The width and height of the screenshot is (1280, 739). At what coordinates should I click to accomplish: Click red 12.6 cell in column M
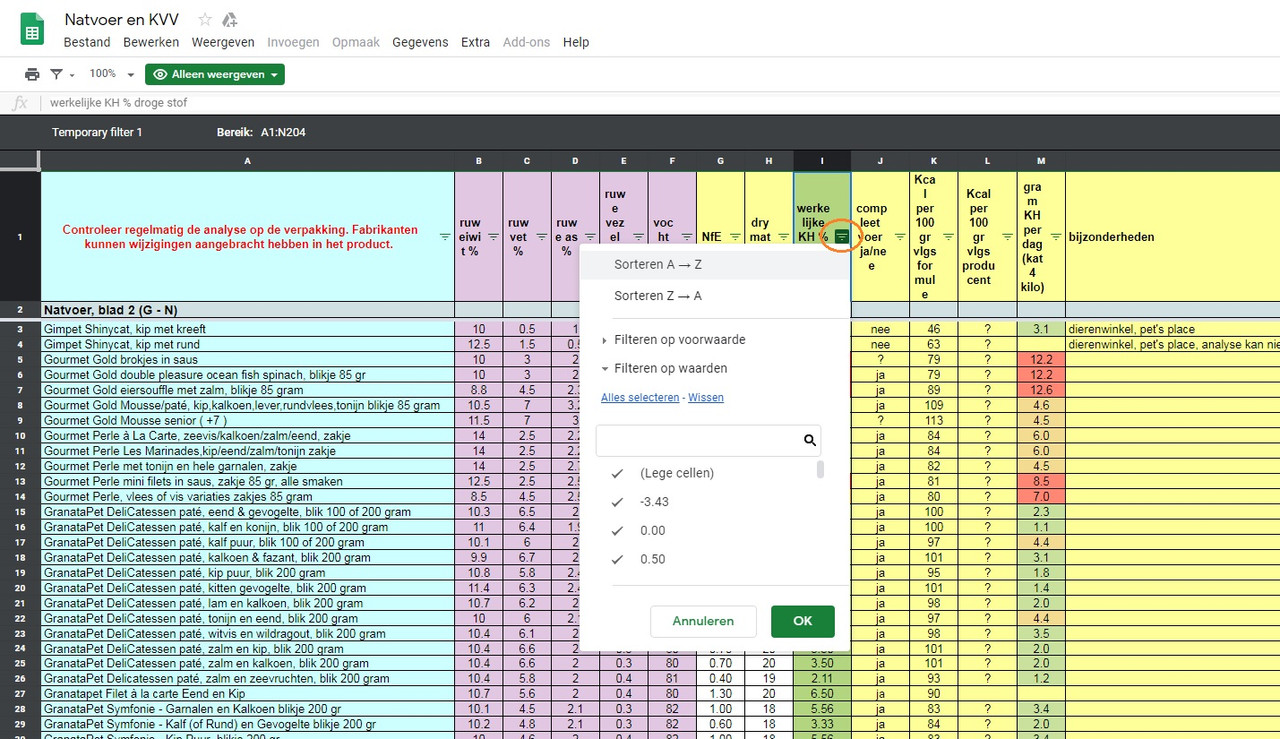tap(1041, 390)
